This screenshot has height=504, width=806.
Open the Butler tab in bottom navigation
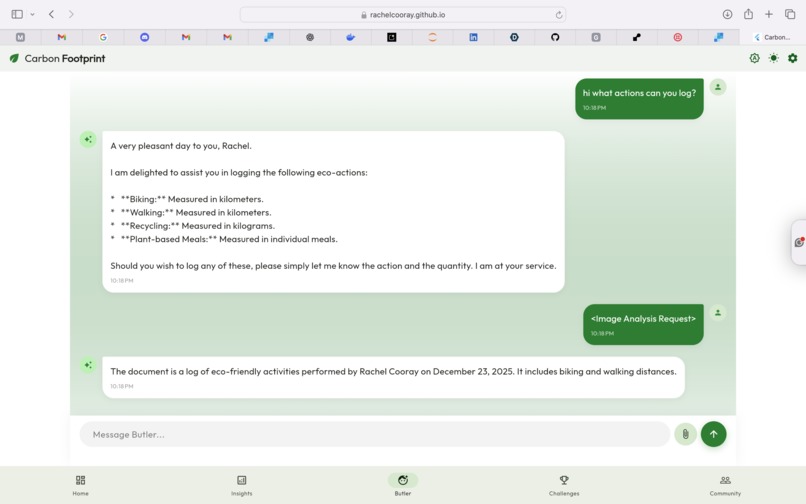point(403,485)
